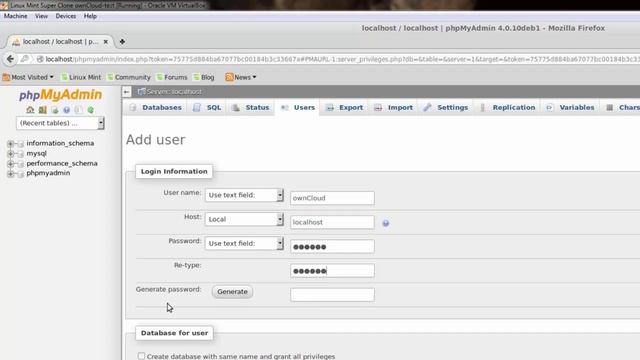Click the Password input field
The height and width of the screenshot is (360, 640).
[x=332, y=247]
